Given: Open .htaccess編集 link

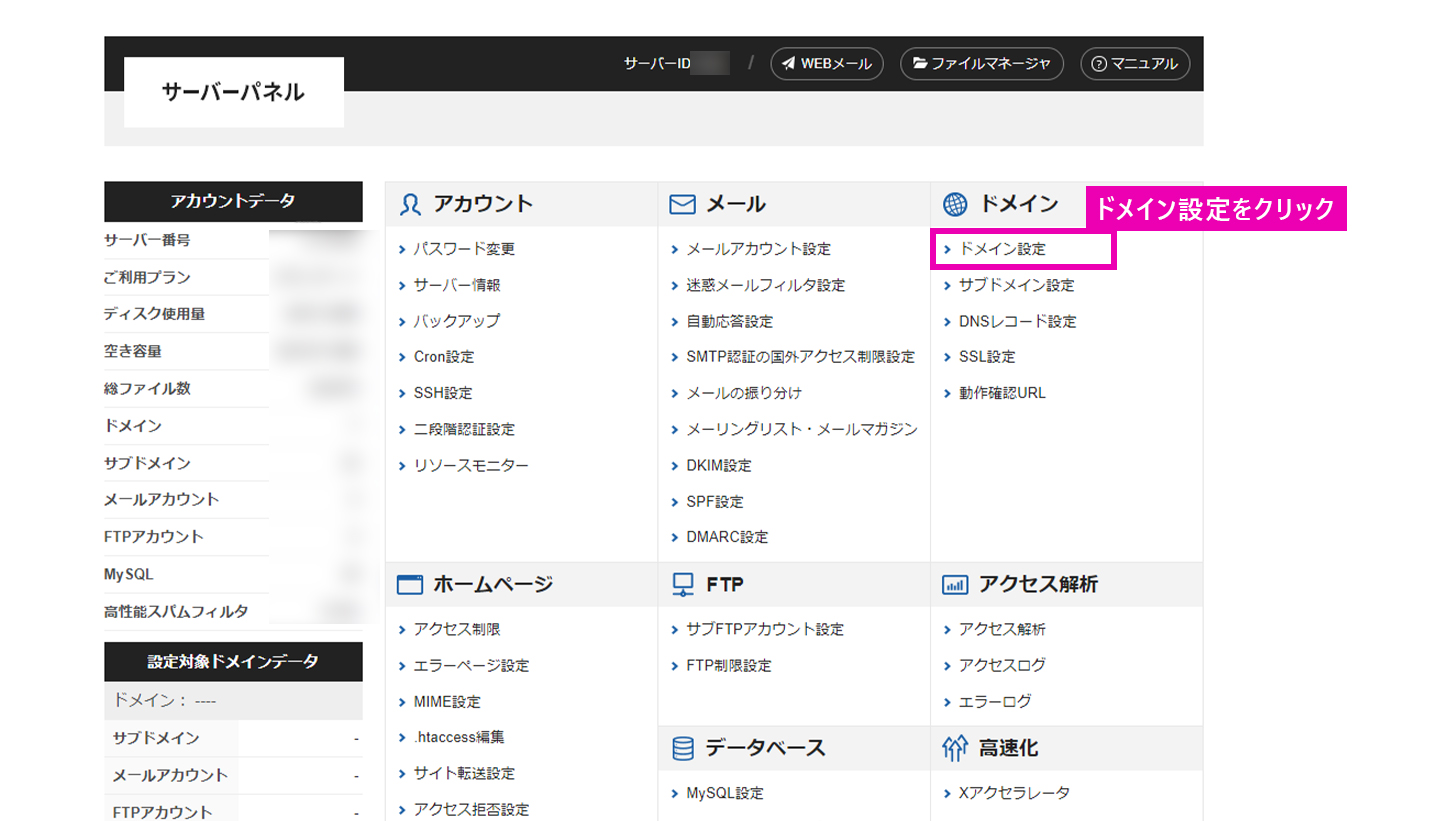Looking at the screenshot, I should pos(459,737).
